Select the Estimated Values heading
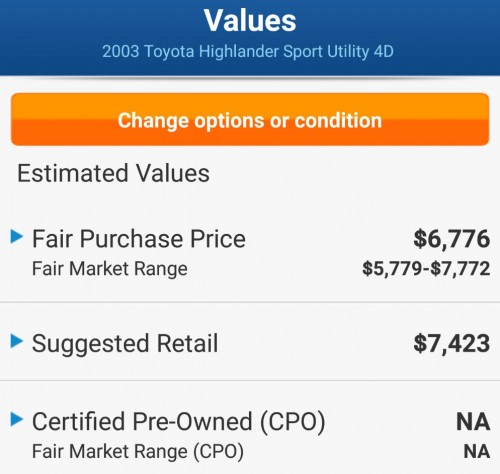Image resolution: width=500 pixels, height=474 pixels. [113, 173]
